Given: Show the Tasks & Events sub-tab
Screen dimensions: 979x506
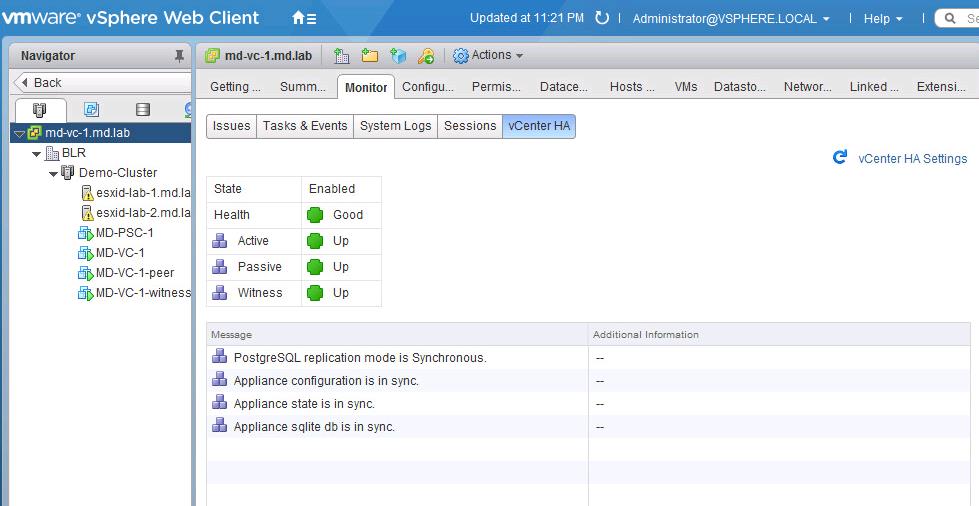Looking at the screenshot, I should pyautogui.click(x=305, y=126).
